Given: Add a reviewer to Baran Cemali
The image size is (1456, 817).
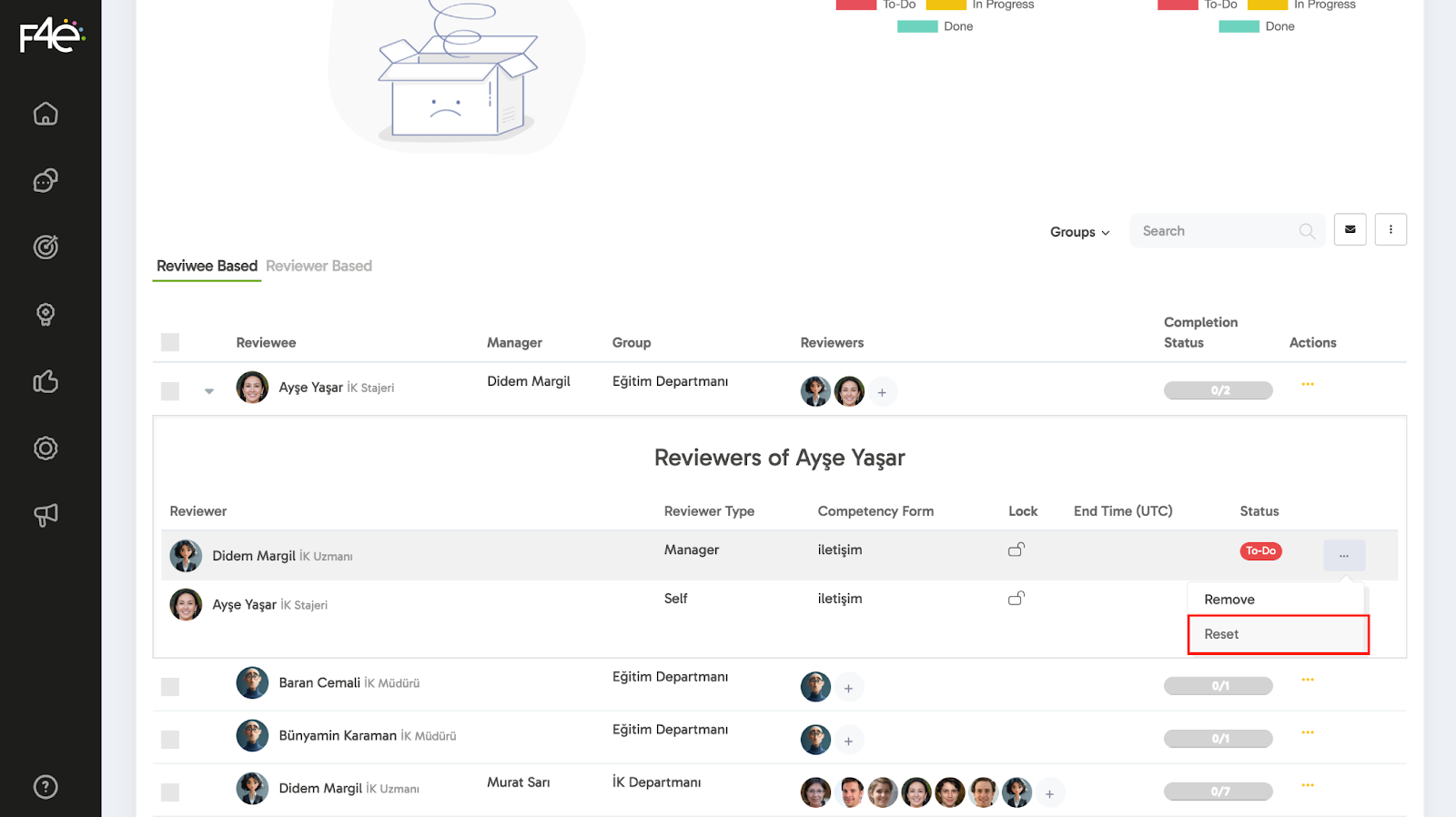Looking at the screenshot, I should click(848, 689).
